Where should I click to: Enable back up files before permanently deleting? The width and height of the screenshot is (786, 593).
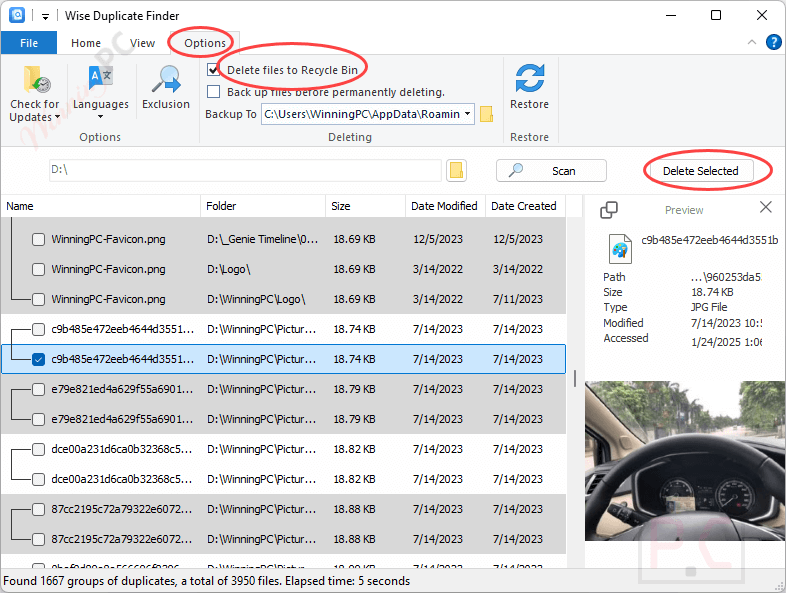[214, 92]
